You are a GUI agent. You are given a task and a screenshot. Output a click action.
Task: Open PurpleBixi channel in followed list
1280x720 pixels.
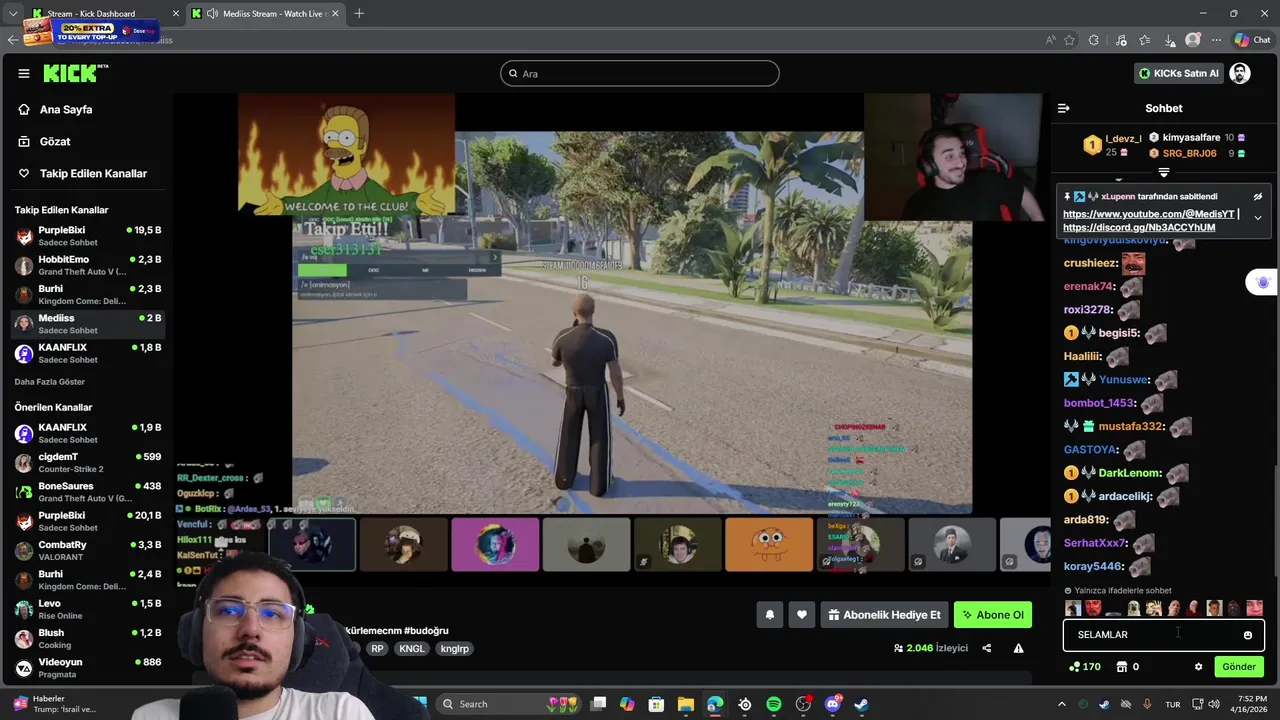coord(88,236)
